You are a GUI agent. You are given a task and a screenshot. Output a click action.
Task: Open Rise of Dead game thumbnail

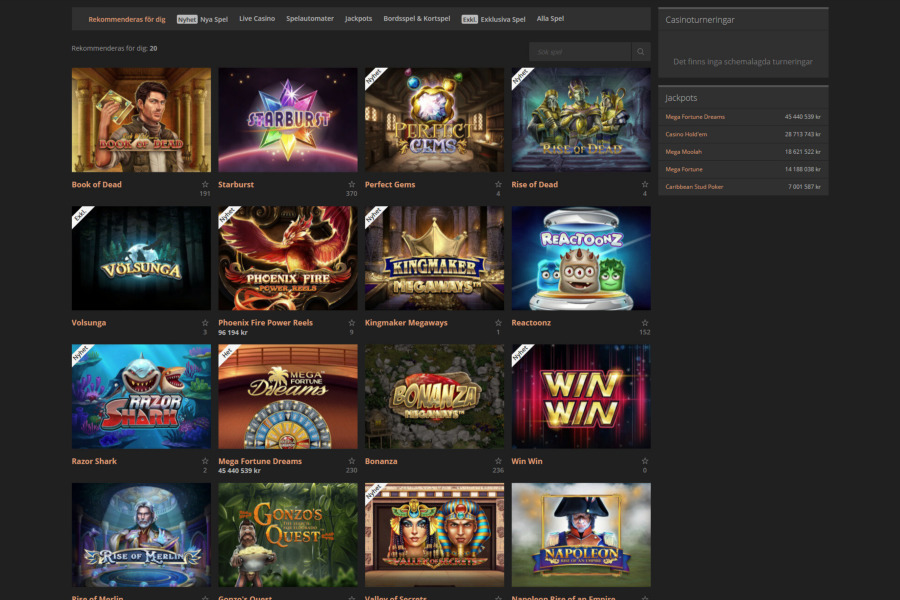click(x=581, y=120)
